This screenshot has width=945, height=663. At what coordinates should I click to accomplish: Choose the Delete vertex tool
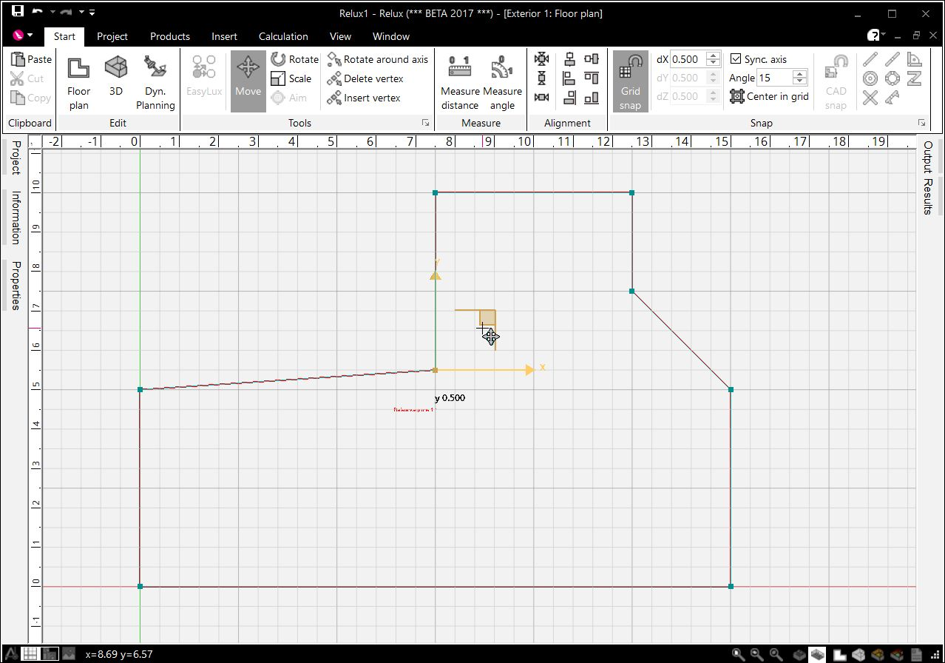(365, 78)
